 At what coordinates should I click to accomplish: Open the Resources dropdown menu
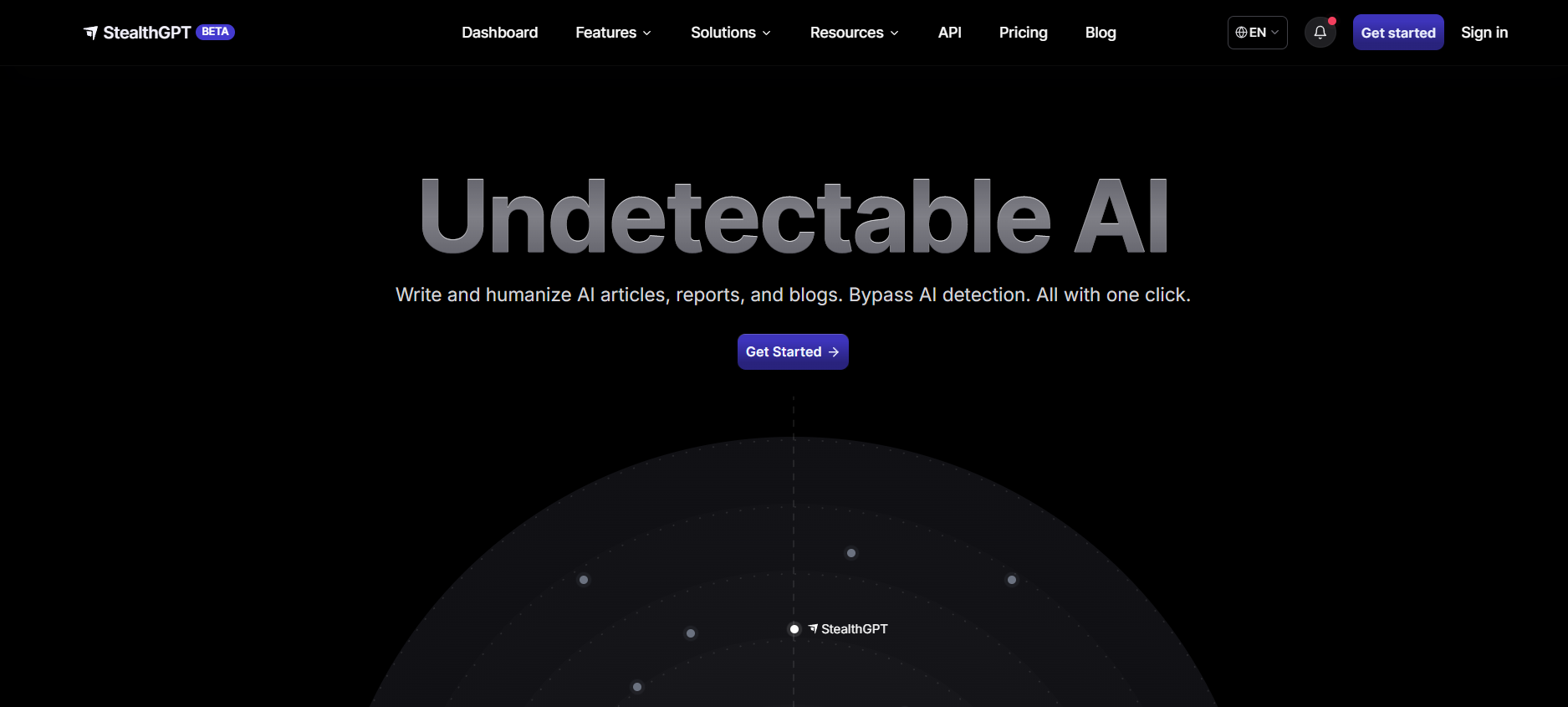coord(854,33)
